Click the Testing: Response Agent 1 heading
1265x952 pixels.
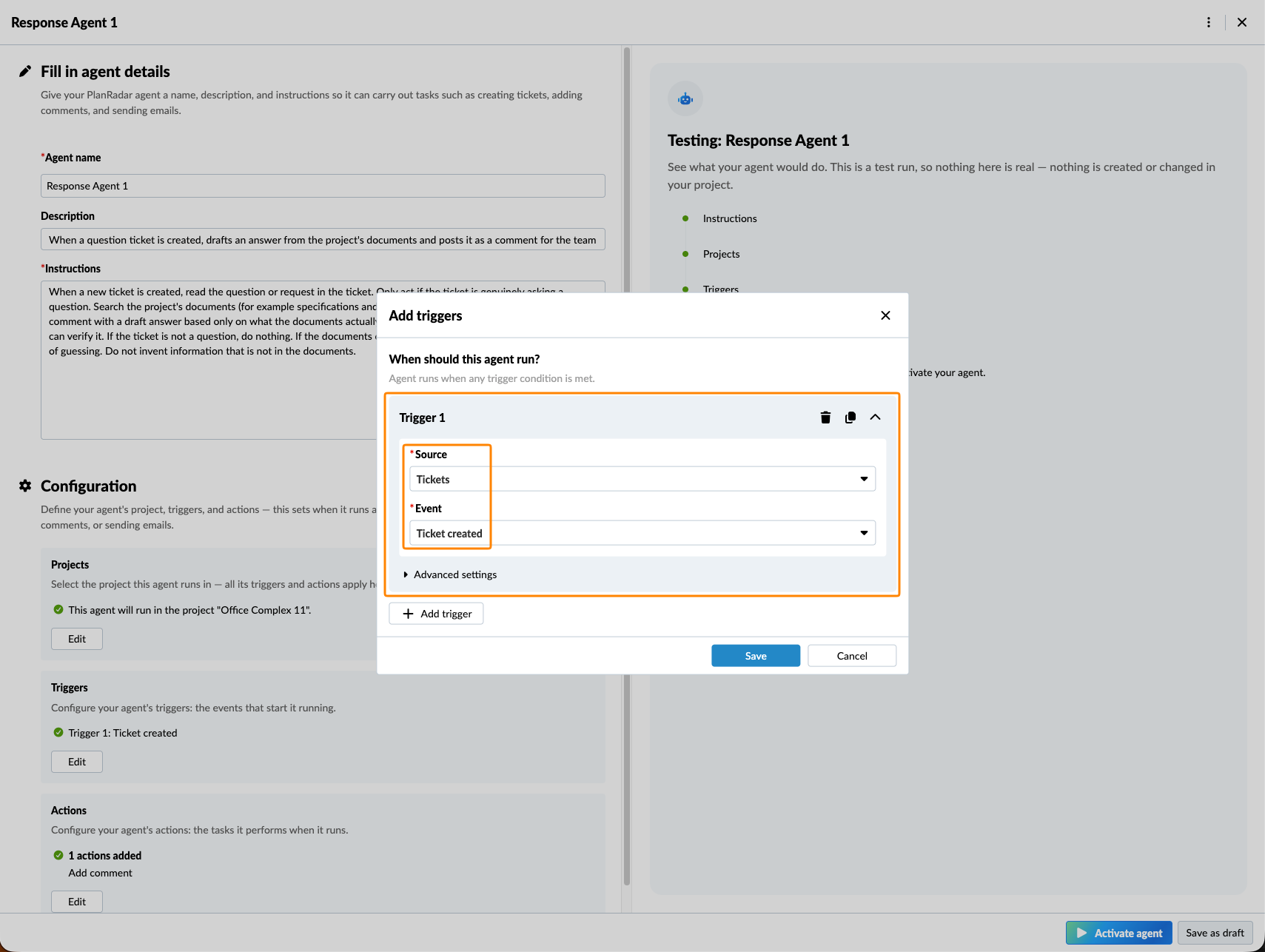pyautogui.click(x=758, y=141)
